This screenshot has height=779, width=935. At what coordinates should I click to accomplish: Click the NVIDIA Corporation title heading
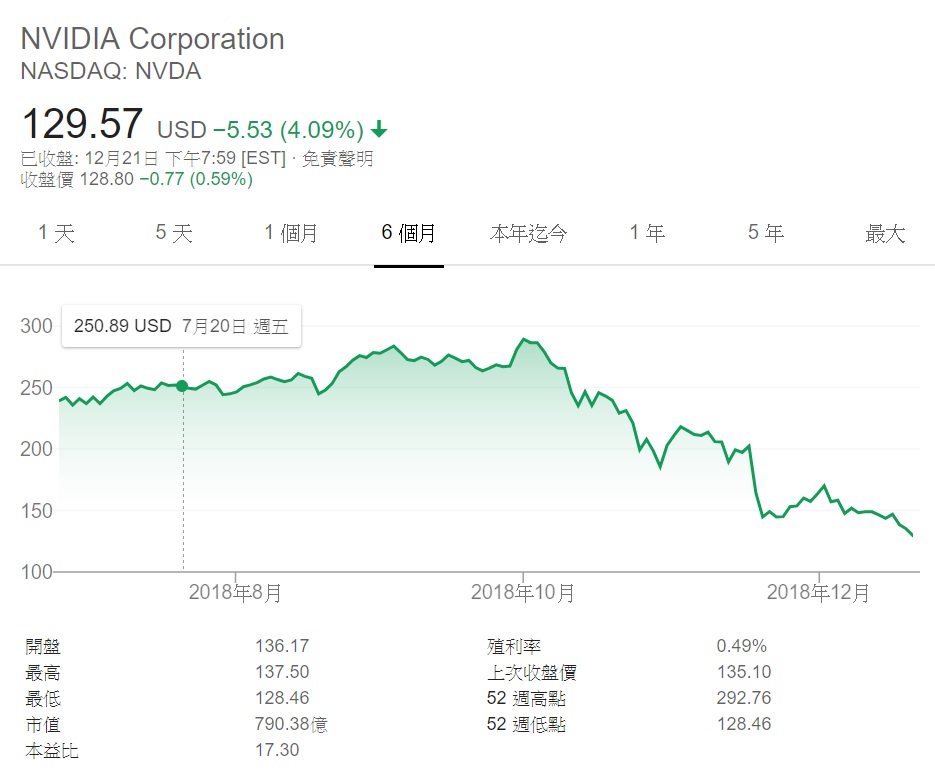[x=152, y=39]
